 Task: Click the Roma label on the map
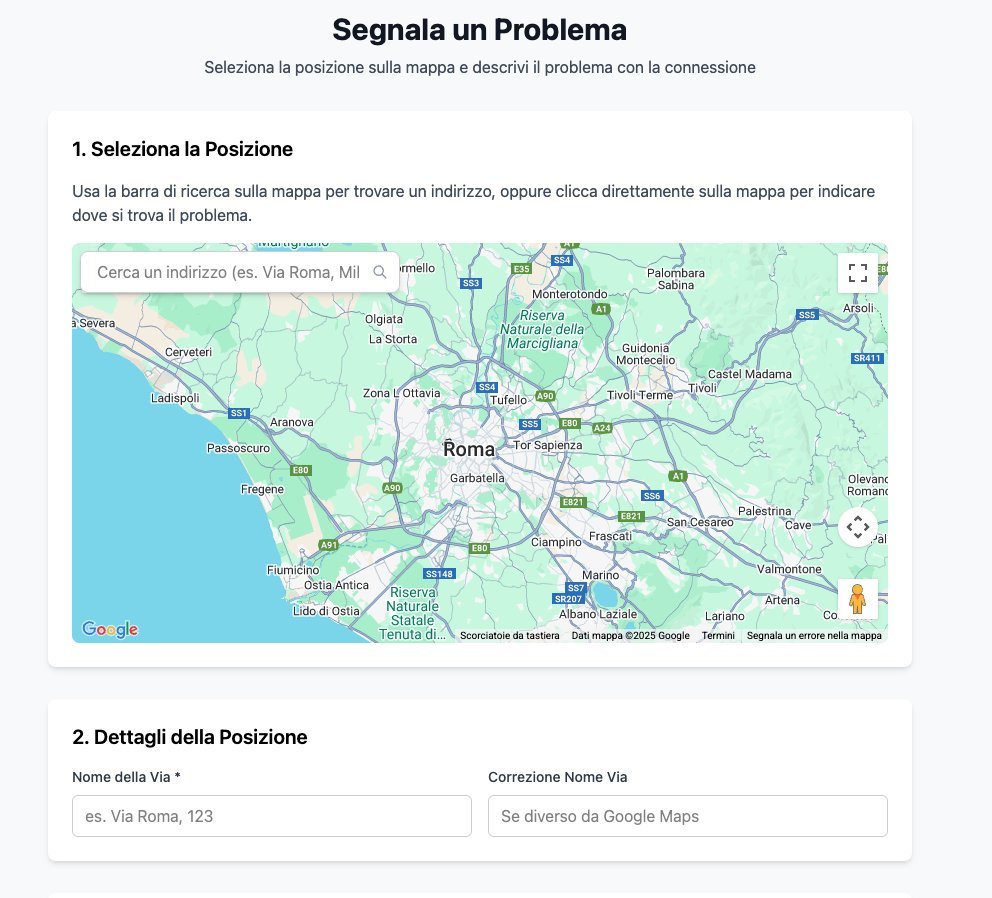469,450
